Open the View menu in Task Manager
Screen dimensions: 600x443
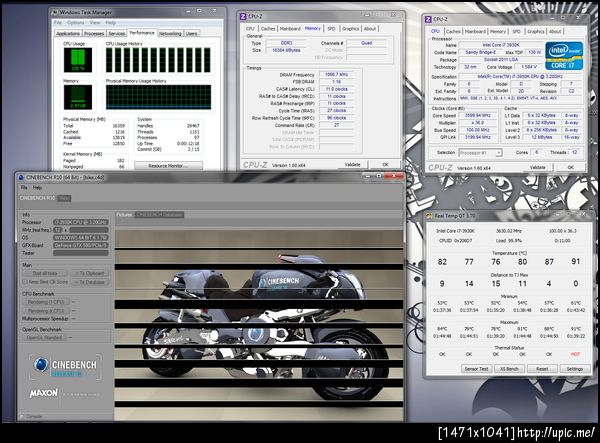[95, 23]
